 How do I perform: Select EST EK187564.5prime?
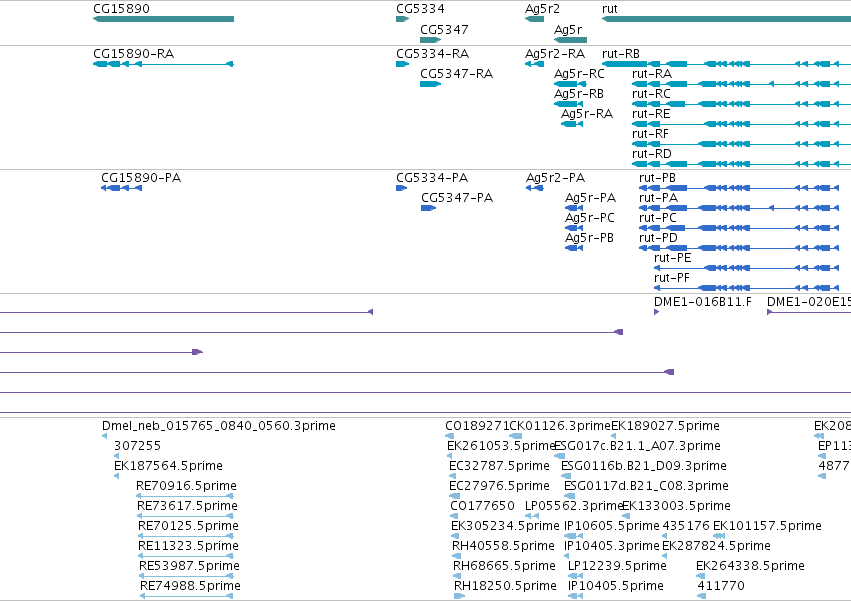coord(168,466)
